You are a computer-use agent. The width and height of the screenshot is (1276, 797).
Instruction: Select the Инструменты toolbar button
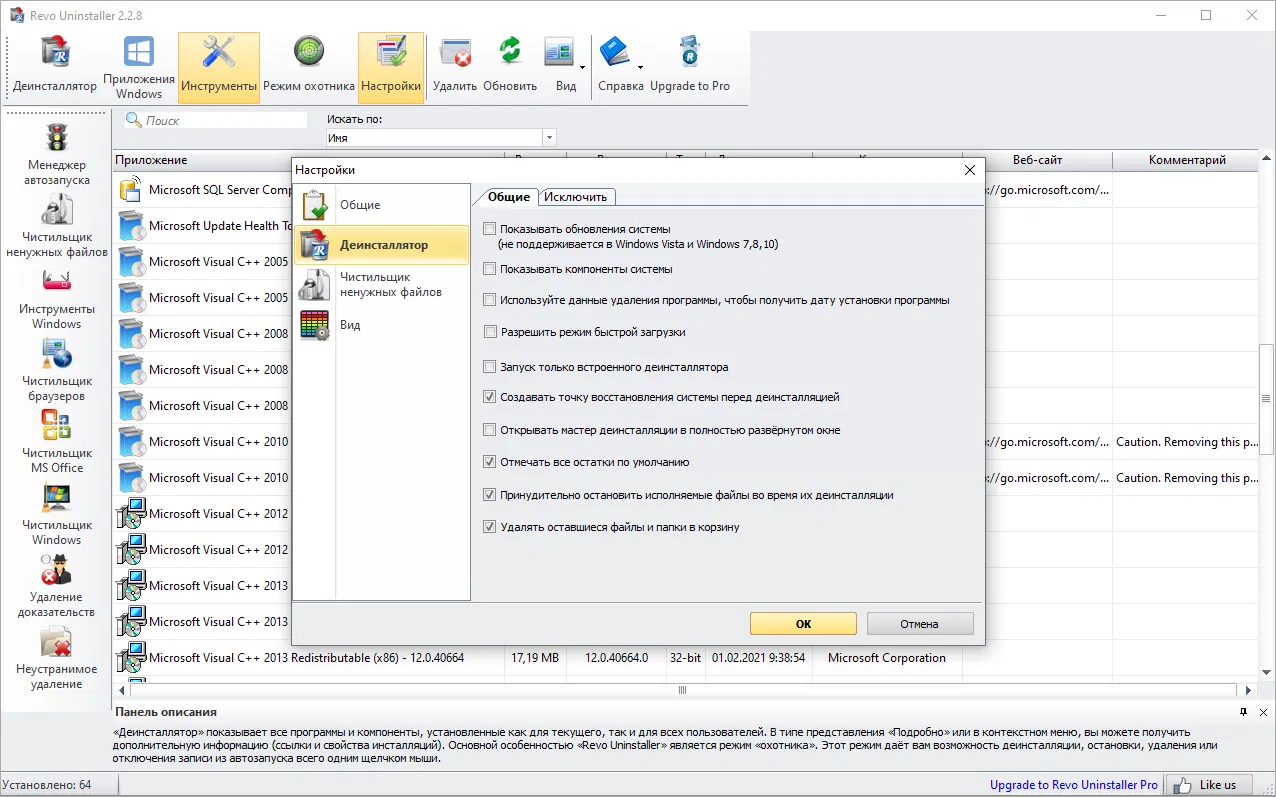tap(219, 66)
